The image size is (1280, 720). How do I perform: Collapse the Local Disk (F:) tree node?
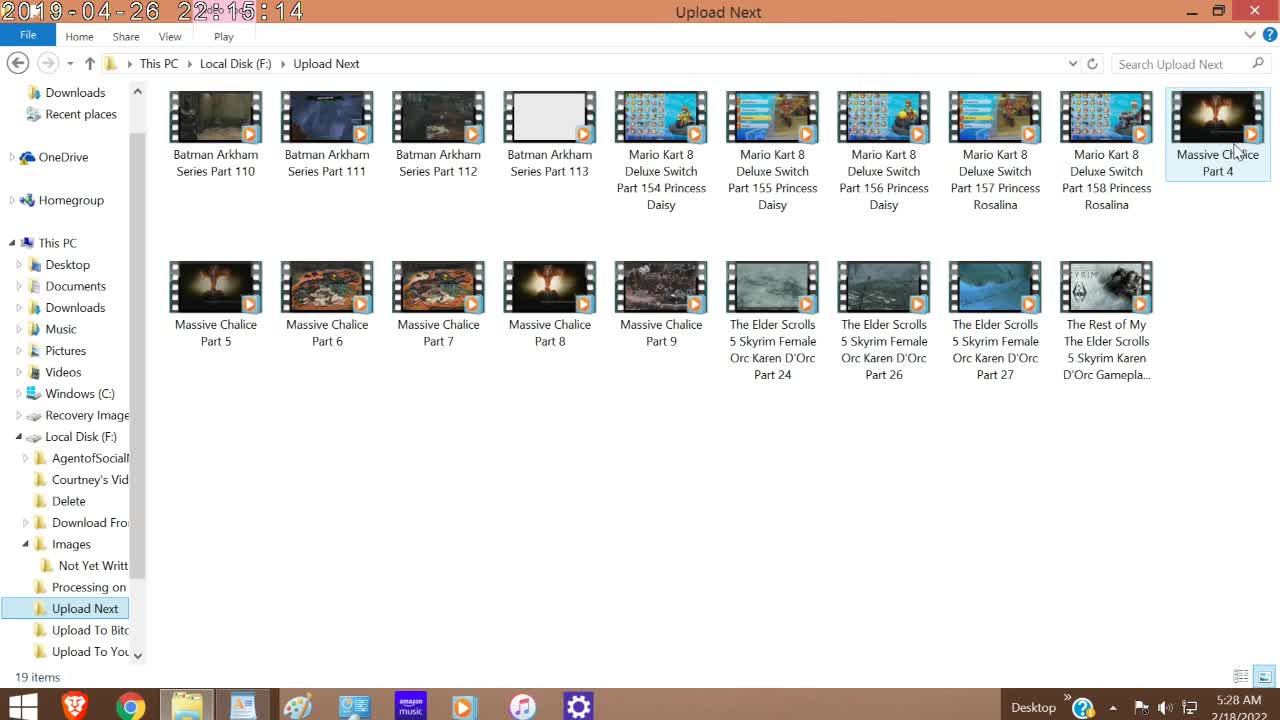point(19,437)
